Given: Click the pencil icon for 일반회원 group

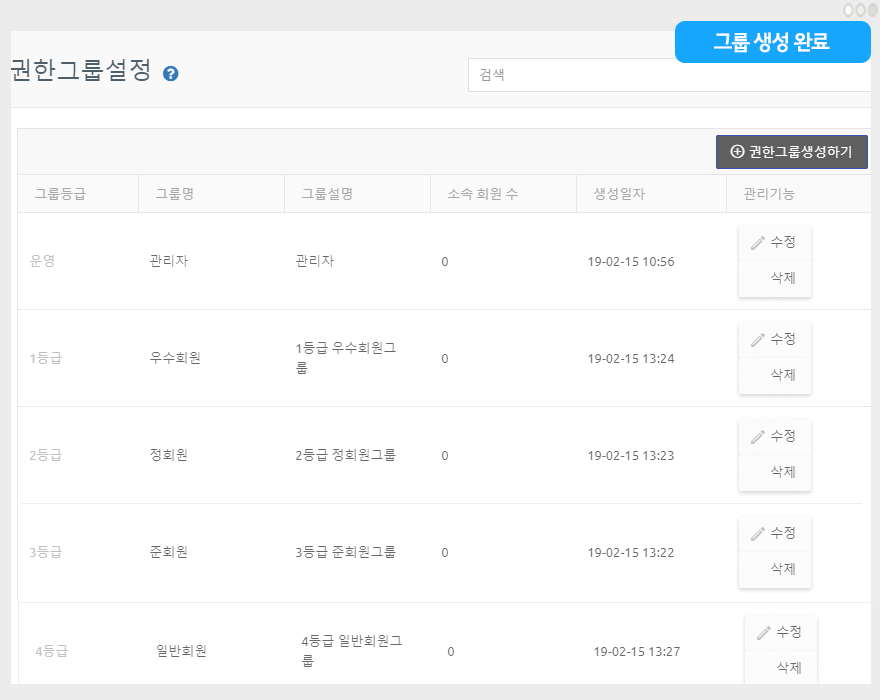Looking at the screenshot, I should (764, 632).
